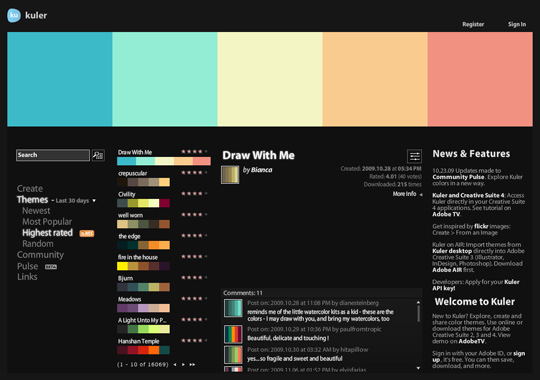Viewport: 540px width, 380px height.
Task: Click the Register link
Action: 473,24
